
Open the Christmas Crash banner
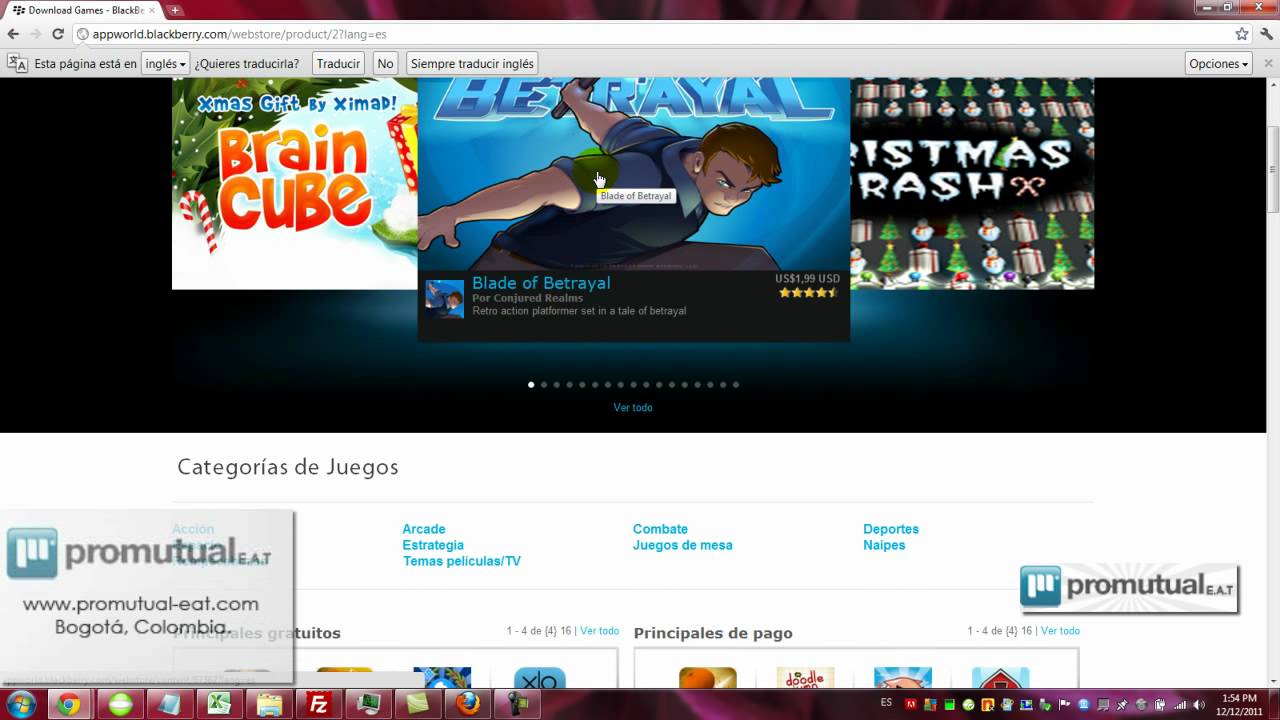[x=972, y=184]
